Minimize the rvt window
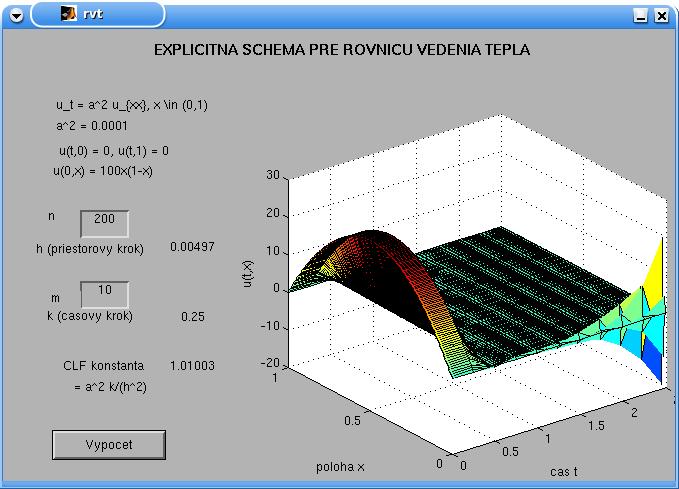Image resolution: width=679 pixels, height=489 pixels. (x=640, y=16)
